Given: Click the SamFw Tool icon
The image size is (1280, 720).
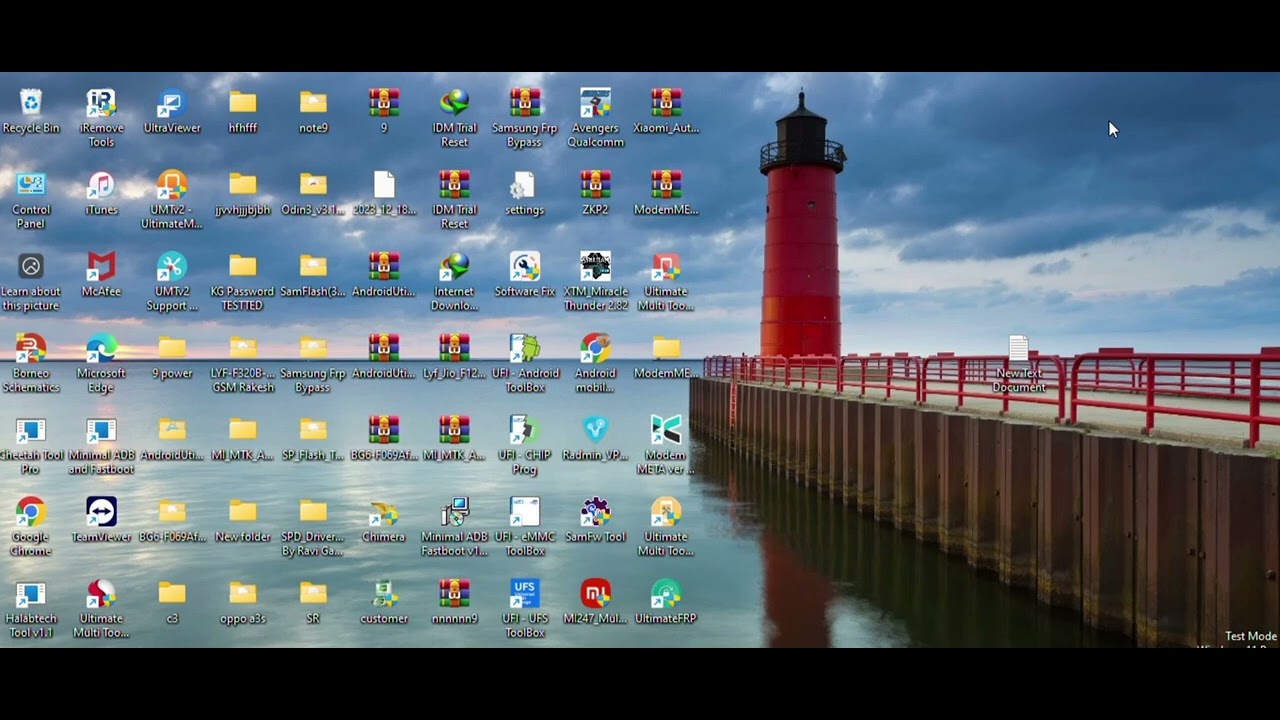Looking at the screenshot, I should 595,513.
